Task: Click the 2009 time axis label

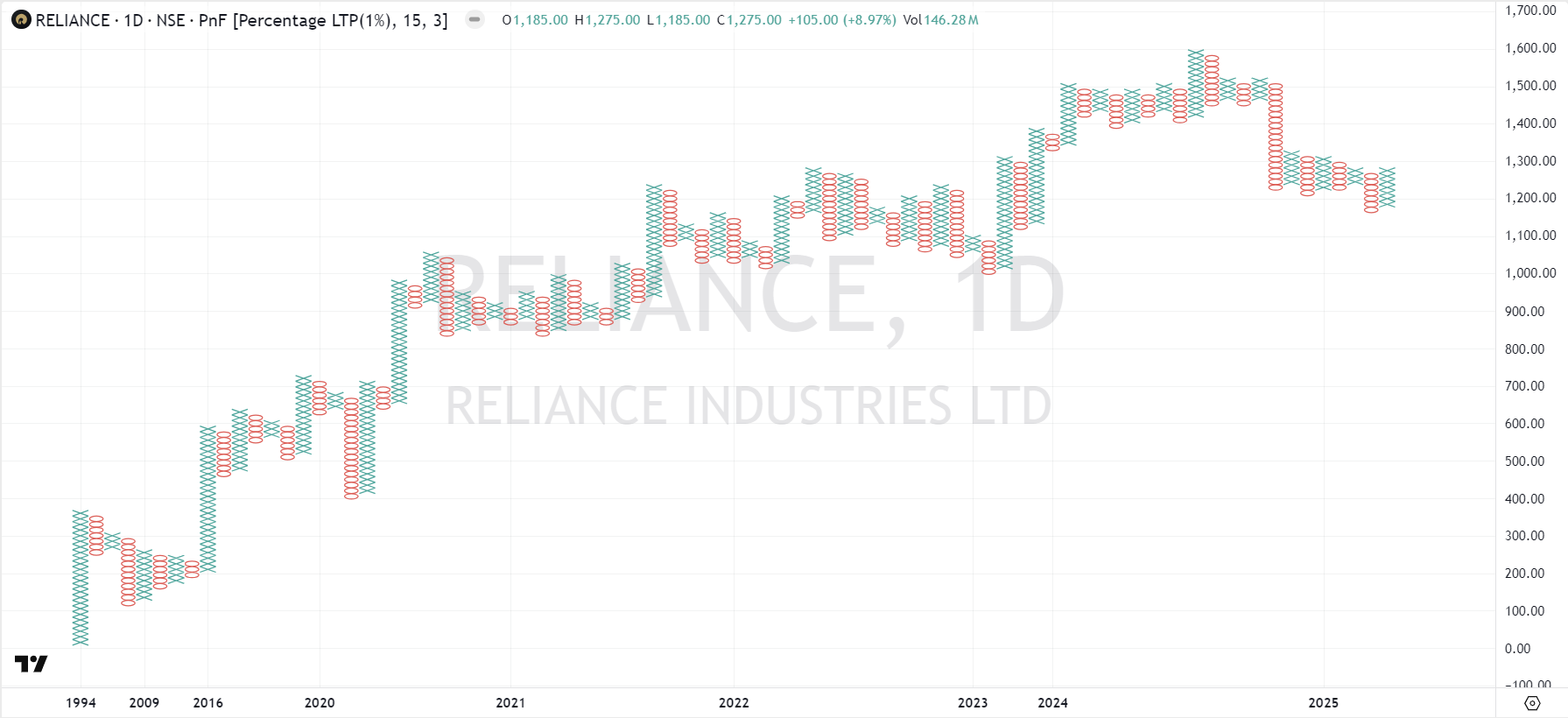Action: [144, 702]
